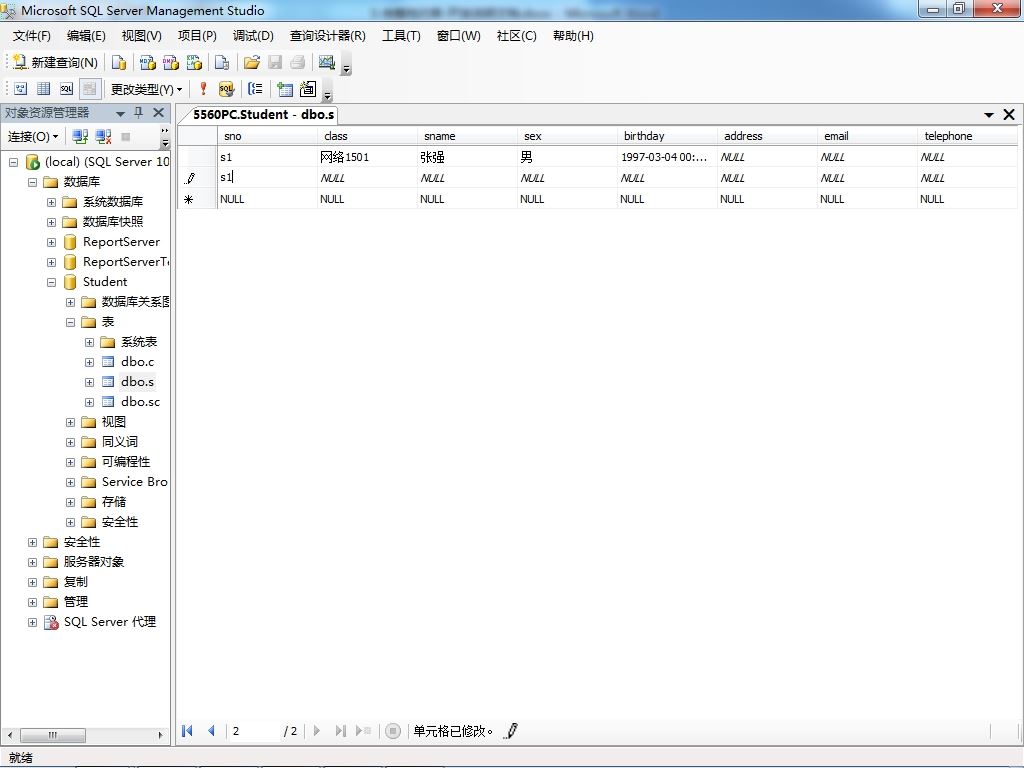Click the move to previous row button
The height and width of the screenshot is (768, 1024).
coord(211,731)
